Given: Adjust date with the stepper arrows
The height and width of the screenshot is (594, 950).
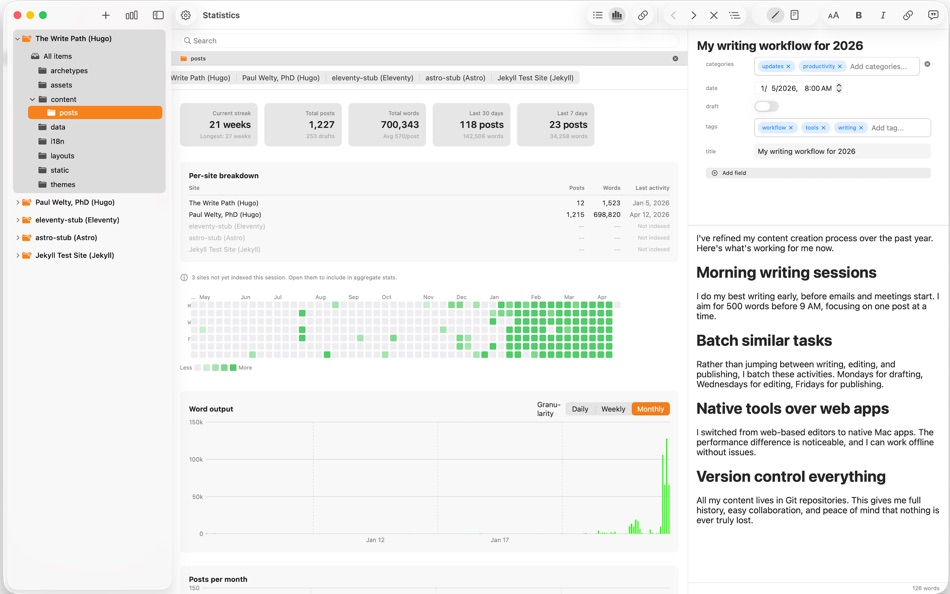Looking at the screenshot, I should [839, 88].
